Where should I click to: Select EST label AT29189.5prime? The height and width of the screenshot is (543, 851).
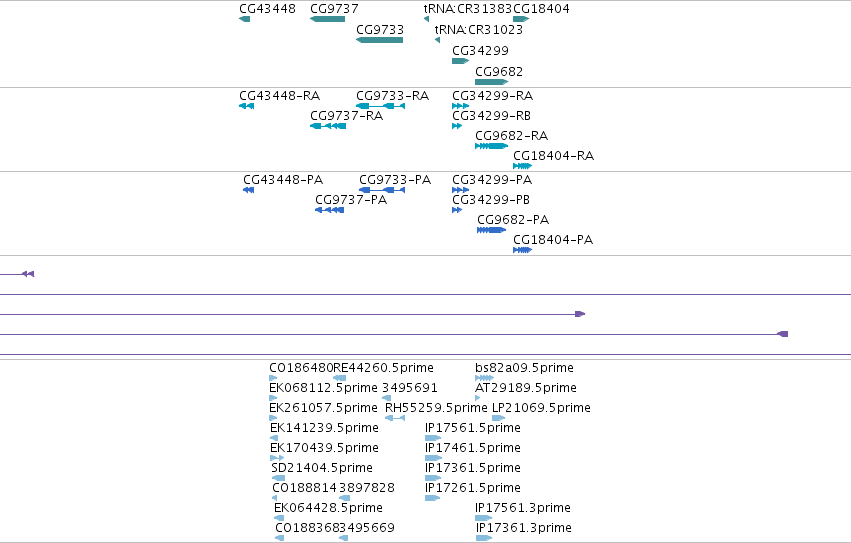[x=526, y=388]
